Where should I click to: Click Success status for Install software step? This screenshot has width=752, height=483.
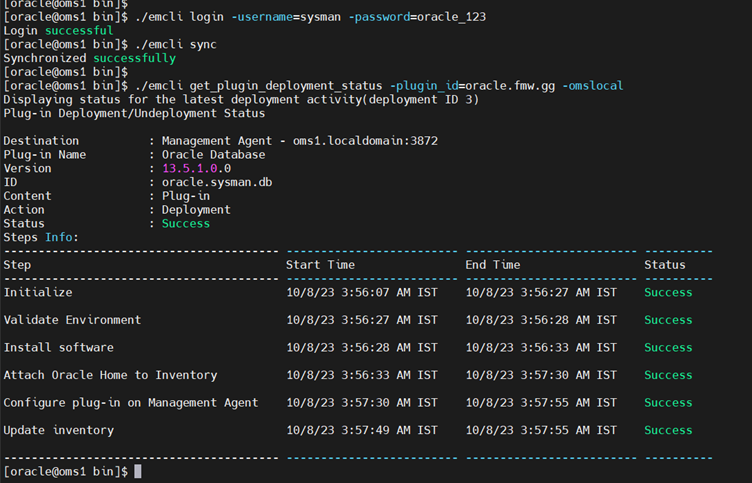(x=668, y=347)
